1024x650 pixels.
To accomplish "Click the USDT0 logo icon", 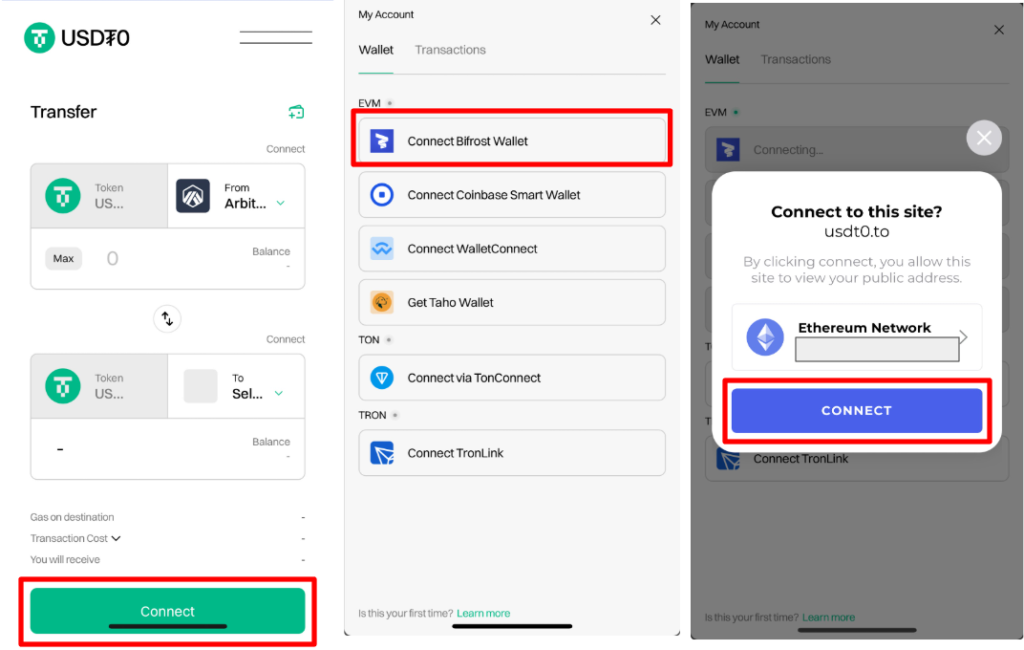I will click(x=39, y=38).
